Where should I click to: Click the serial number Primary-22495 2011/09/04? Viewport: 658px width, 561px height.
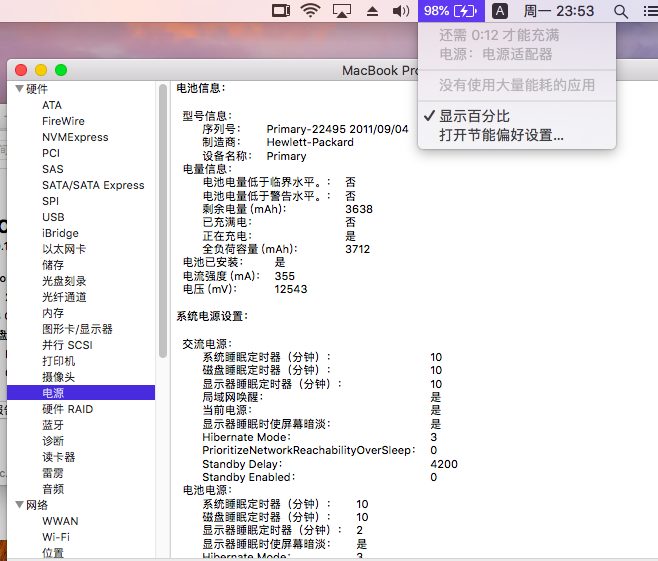(x=337, y=129)
